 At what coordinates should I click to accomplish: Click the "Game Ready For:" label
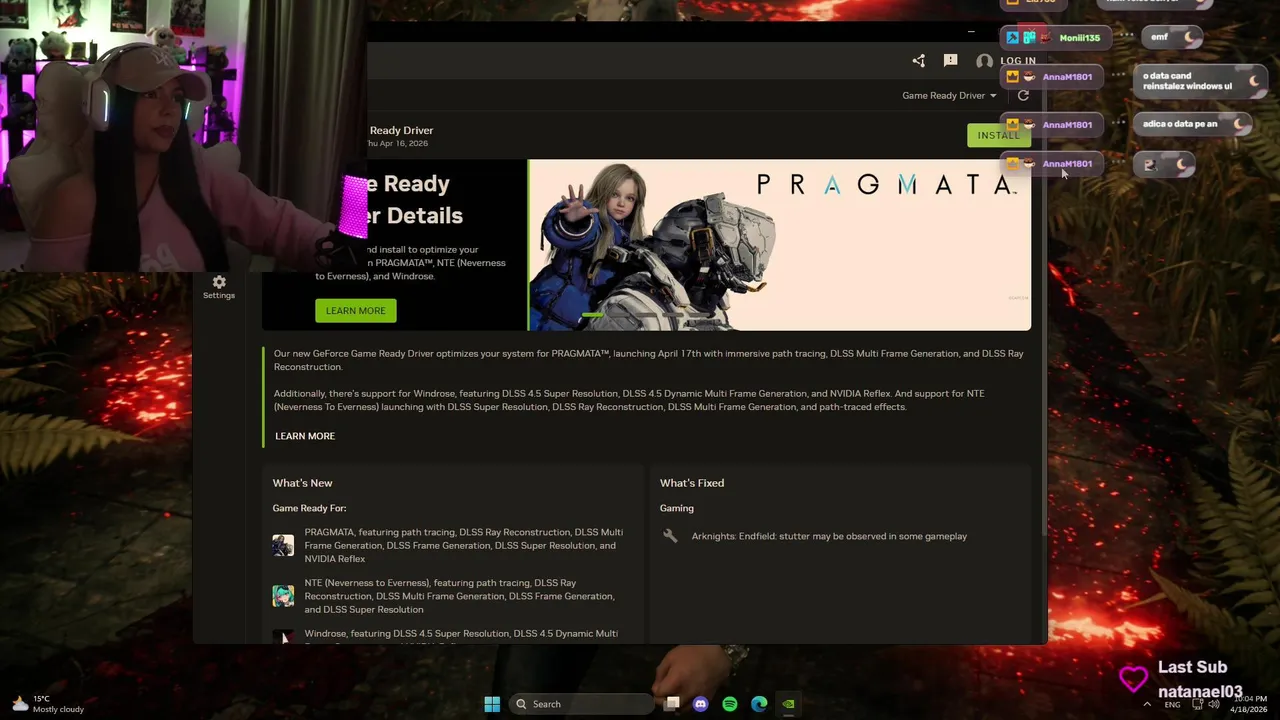pyautogui.click(x=309, y=508)
